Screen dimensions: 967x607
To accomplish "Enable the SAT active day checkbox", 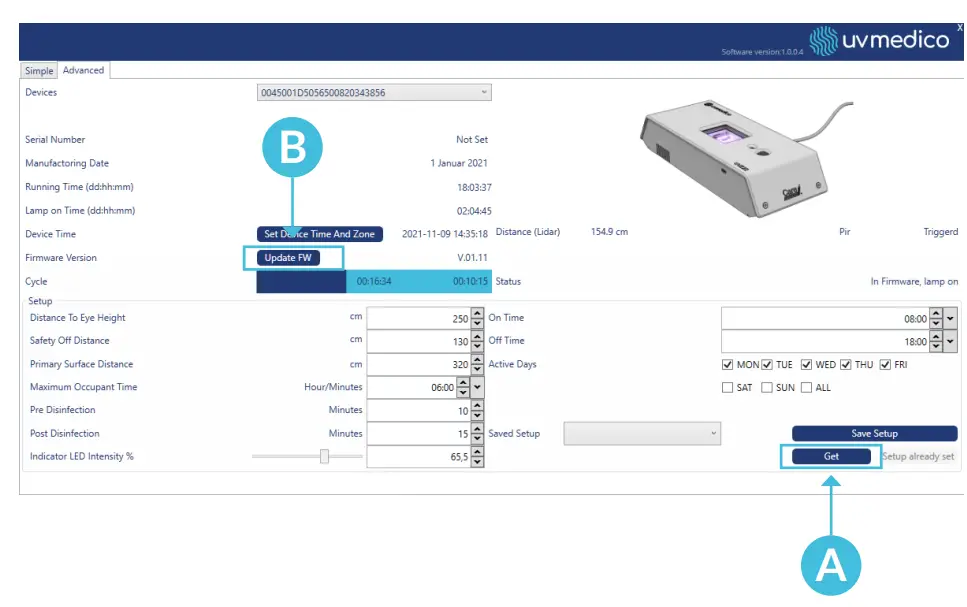I will tap(728, 387).
